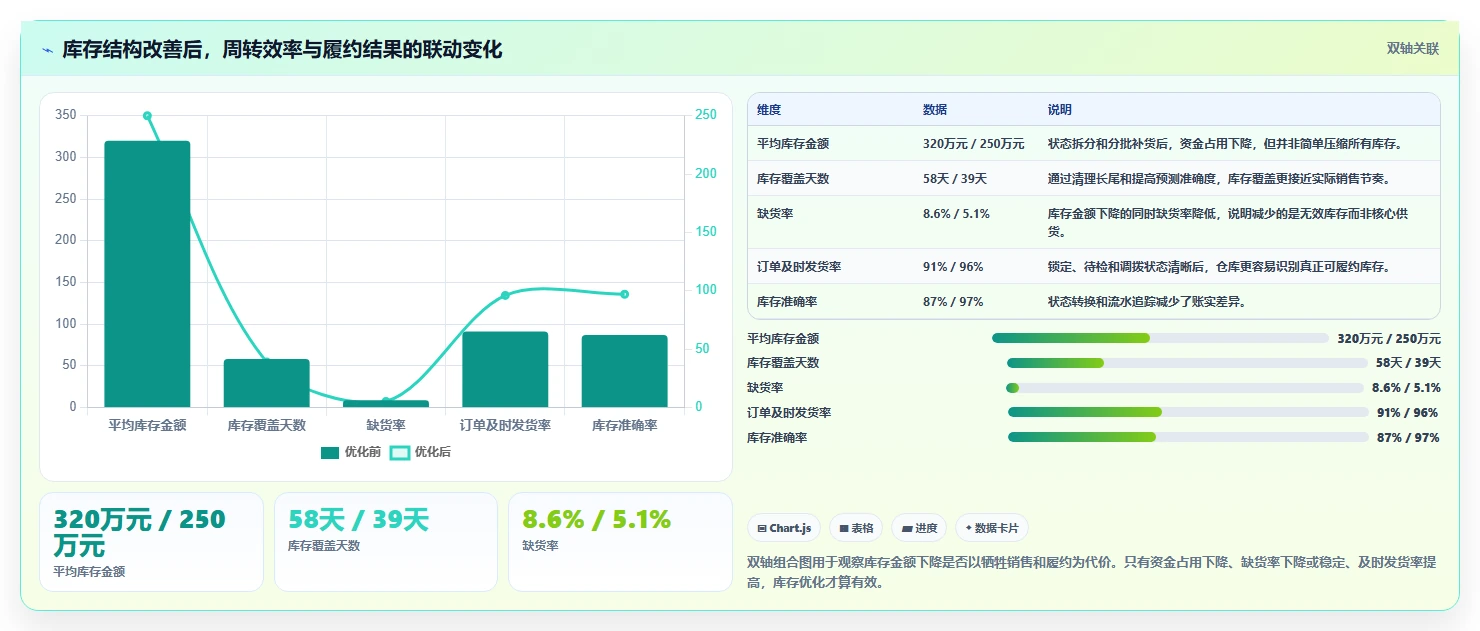This screenshot has width=1480, height=631.
Task: Click the 订单及时发货率 label on the chart x-axis
Action: pos(505,425)
